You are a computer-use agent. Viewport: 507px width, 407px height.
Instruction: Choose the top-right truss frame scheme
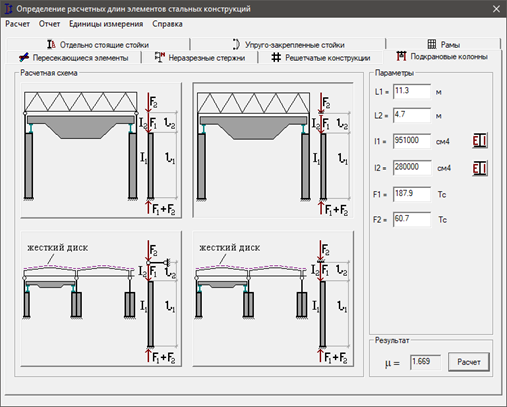pyautogui.click(x=273, y=150)
